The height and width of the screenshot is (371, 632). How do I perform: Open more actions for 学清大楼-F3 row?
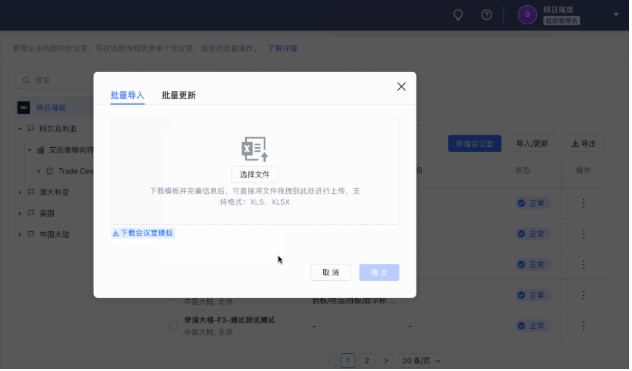[584, 327]
